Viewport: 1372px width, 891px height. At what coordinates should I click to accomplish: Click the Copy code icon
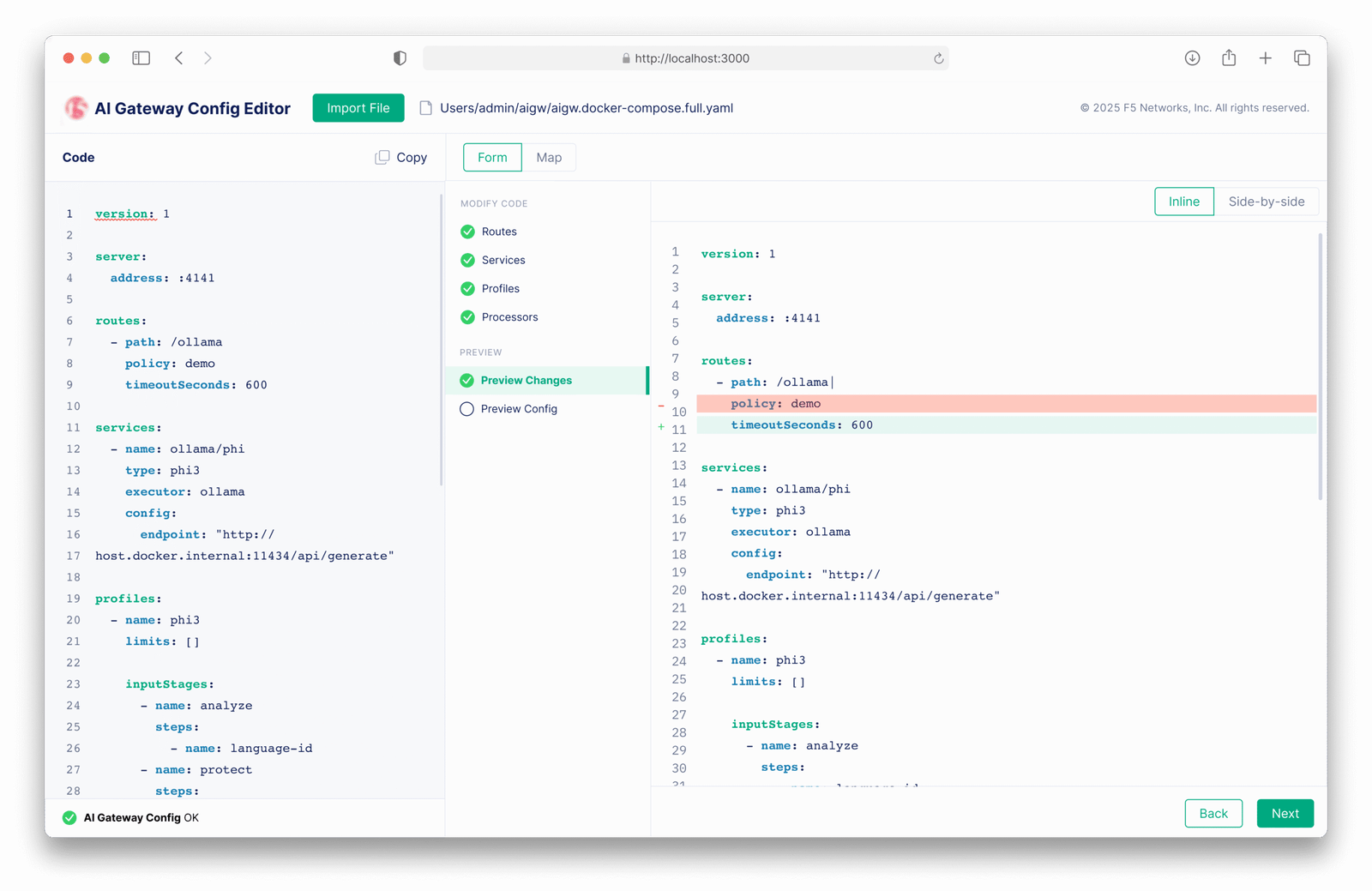(382, 158)
